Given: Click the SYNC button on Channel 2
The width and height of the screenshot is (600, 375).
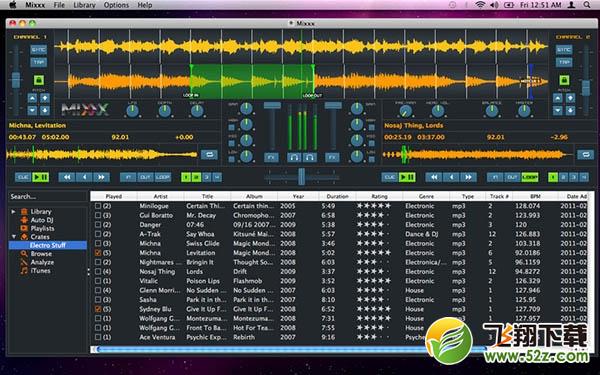Looking at the screenshot, I should 564,50.
